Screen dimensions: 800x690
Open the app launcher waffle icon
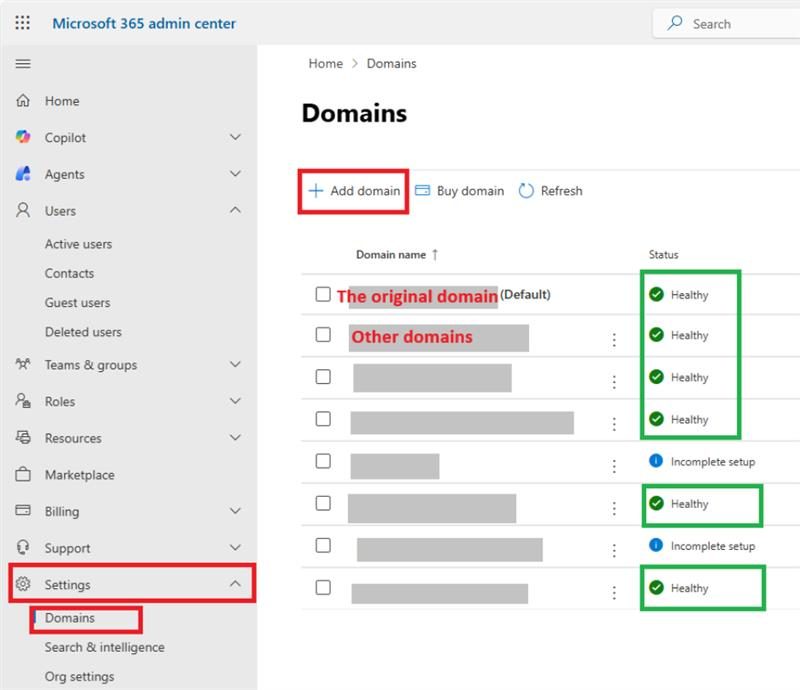(x=22, y=23)
